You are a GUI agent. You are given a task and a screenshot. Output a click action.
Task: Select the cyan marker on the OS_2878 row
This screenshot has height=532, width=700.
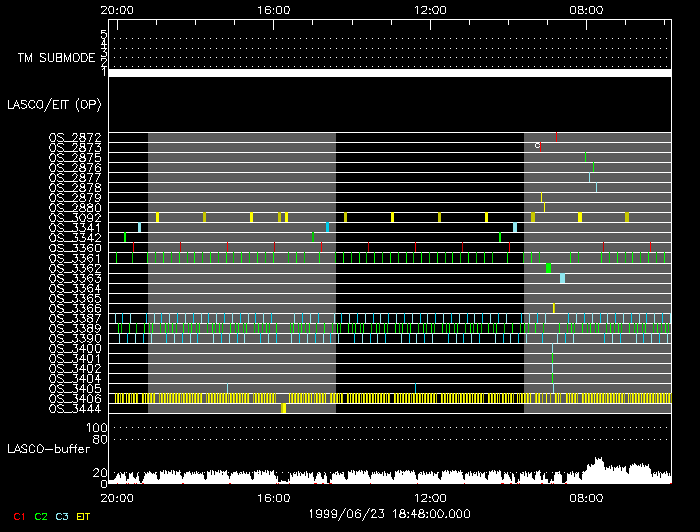click(x=596, y=187)
